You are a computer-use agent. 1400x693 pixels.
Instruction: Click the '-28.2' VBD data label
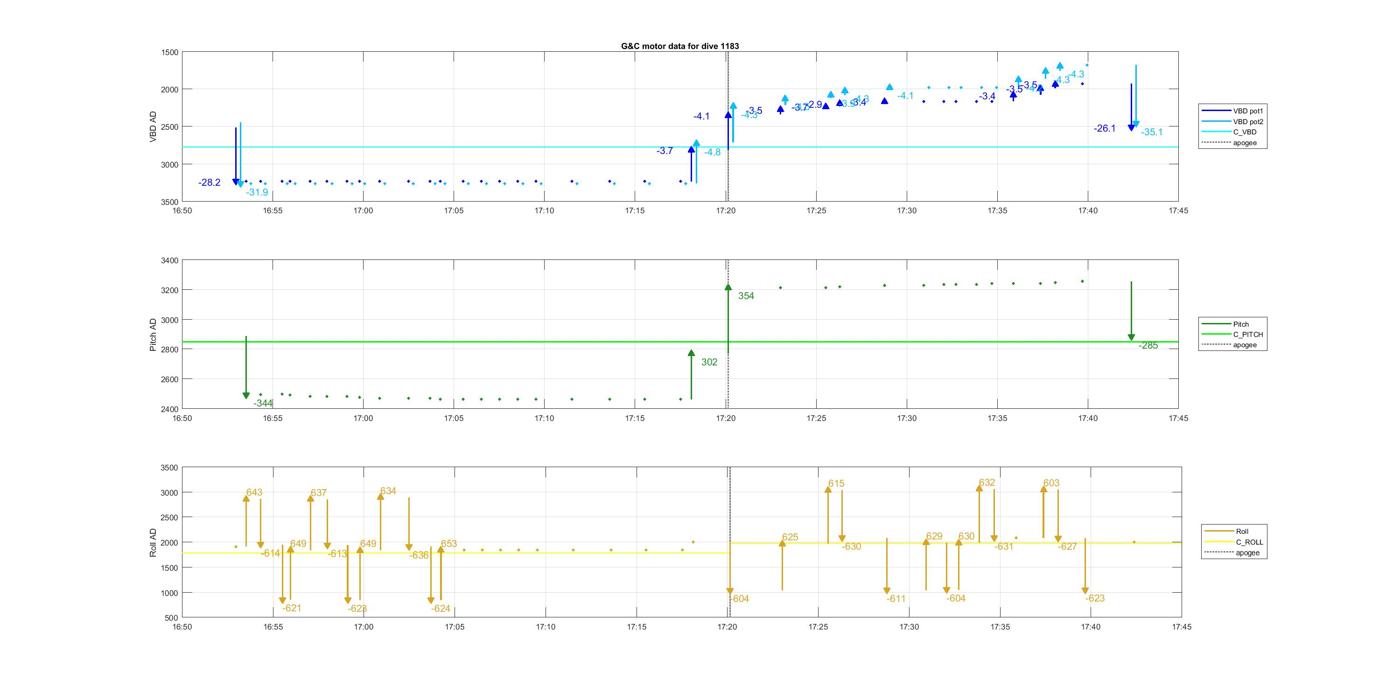click(209, 183)
